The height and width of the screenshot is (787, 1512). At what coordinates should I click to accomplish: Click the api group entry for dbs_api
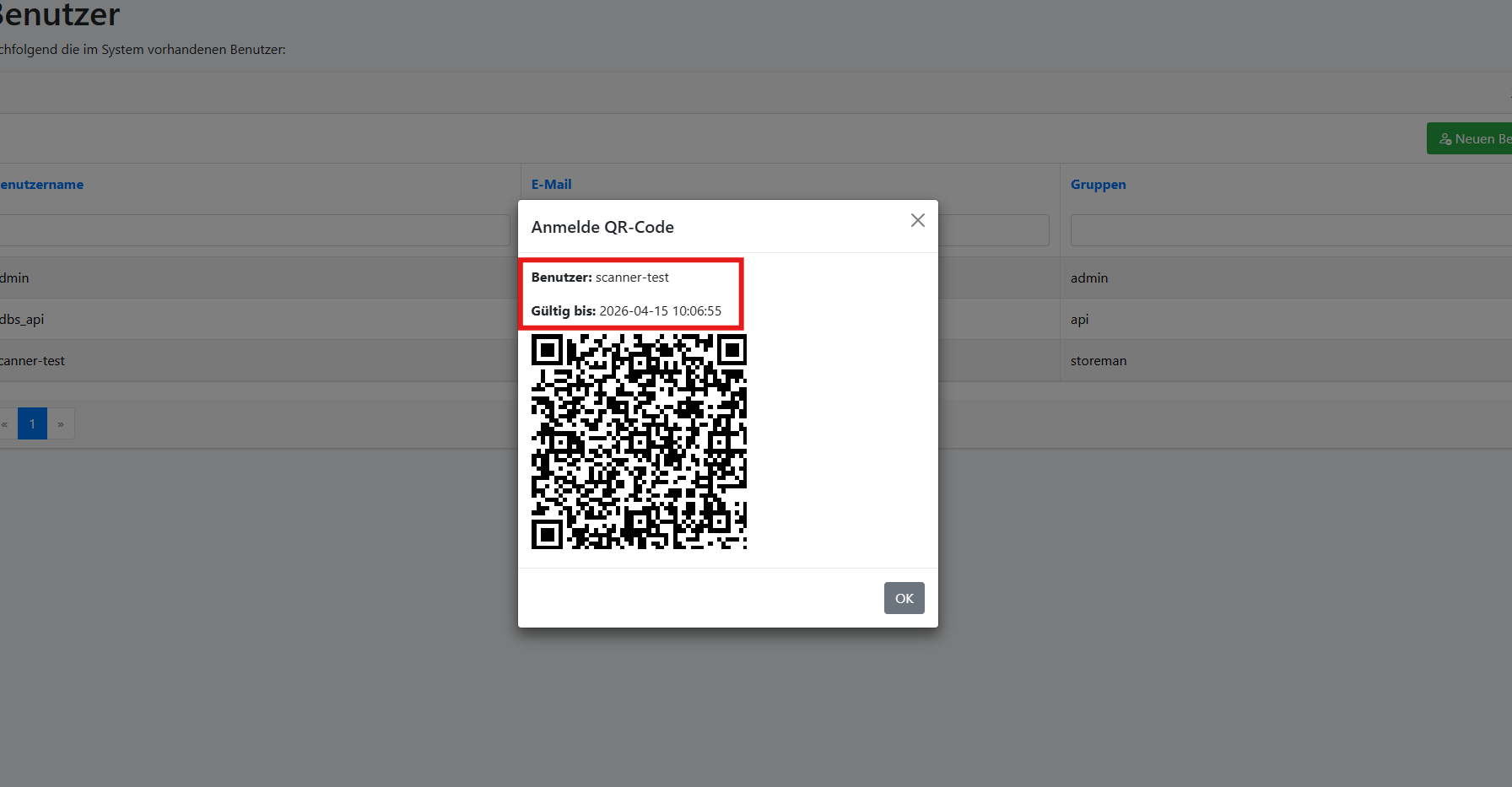click(x=1079, y=319)
